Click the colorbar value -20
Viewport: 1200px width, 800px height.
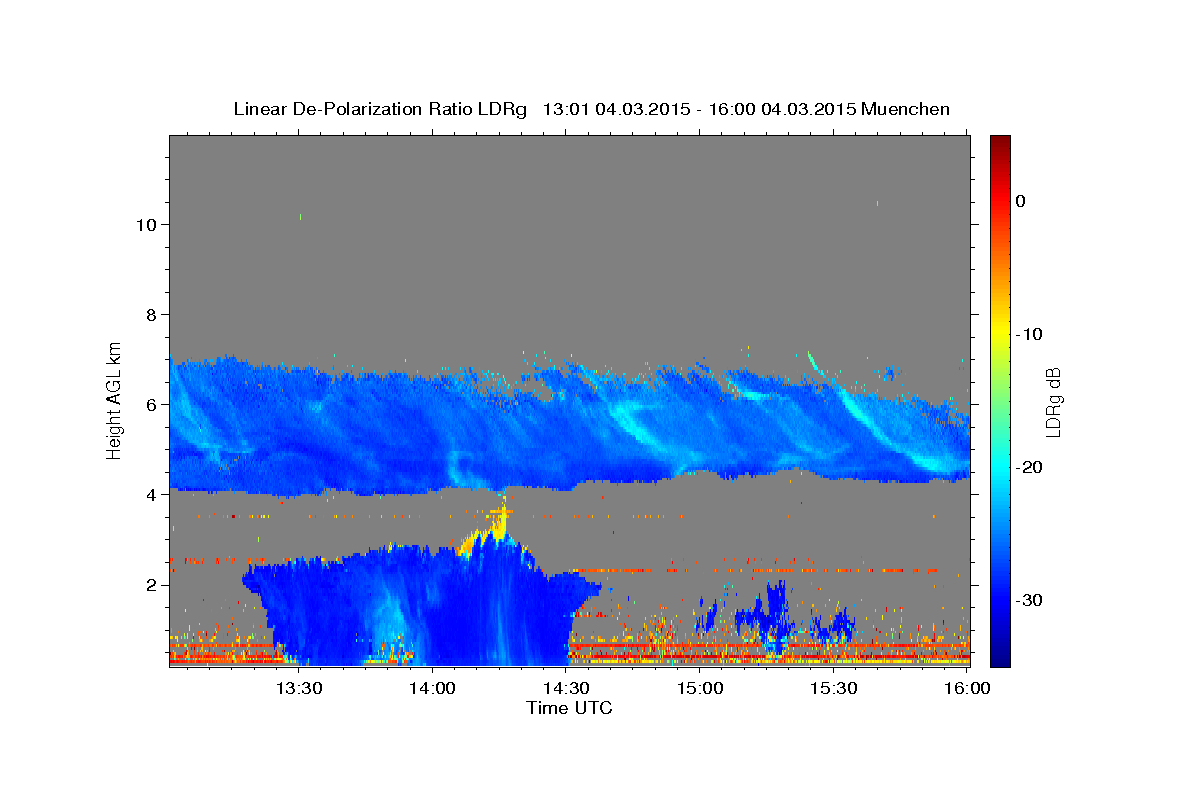pyautogui.click(x=1030, y=467)
